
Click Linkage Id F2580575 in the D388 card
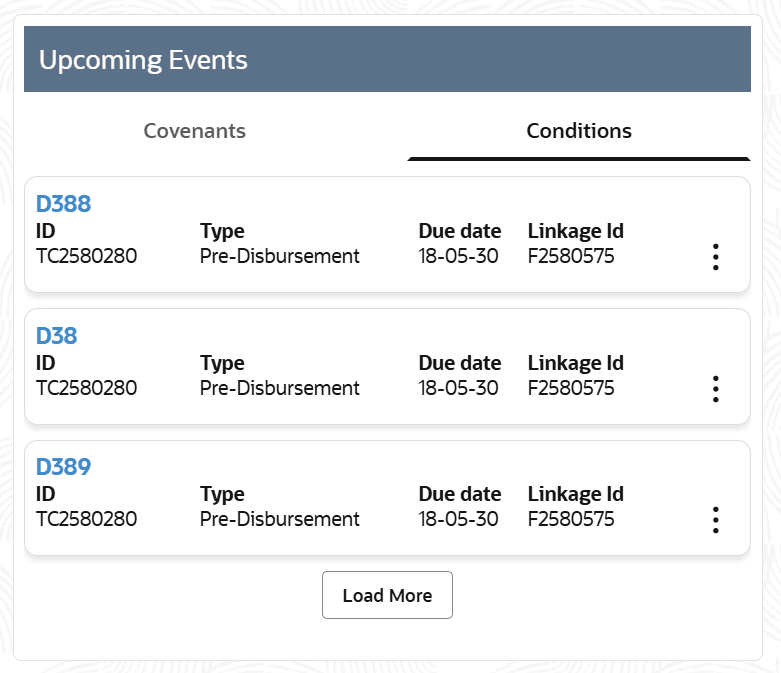click(x=571, y=257)
